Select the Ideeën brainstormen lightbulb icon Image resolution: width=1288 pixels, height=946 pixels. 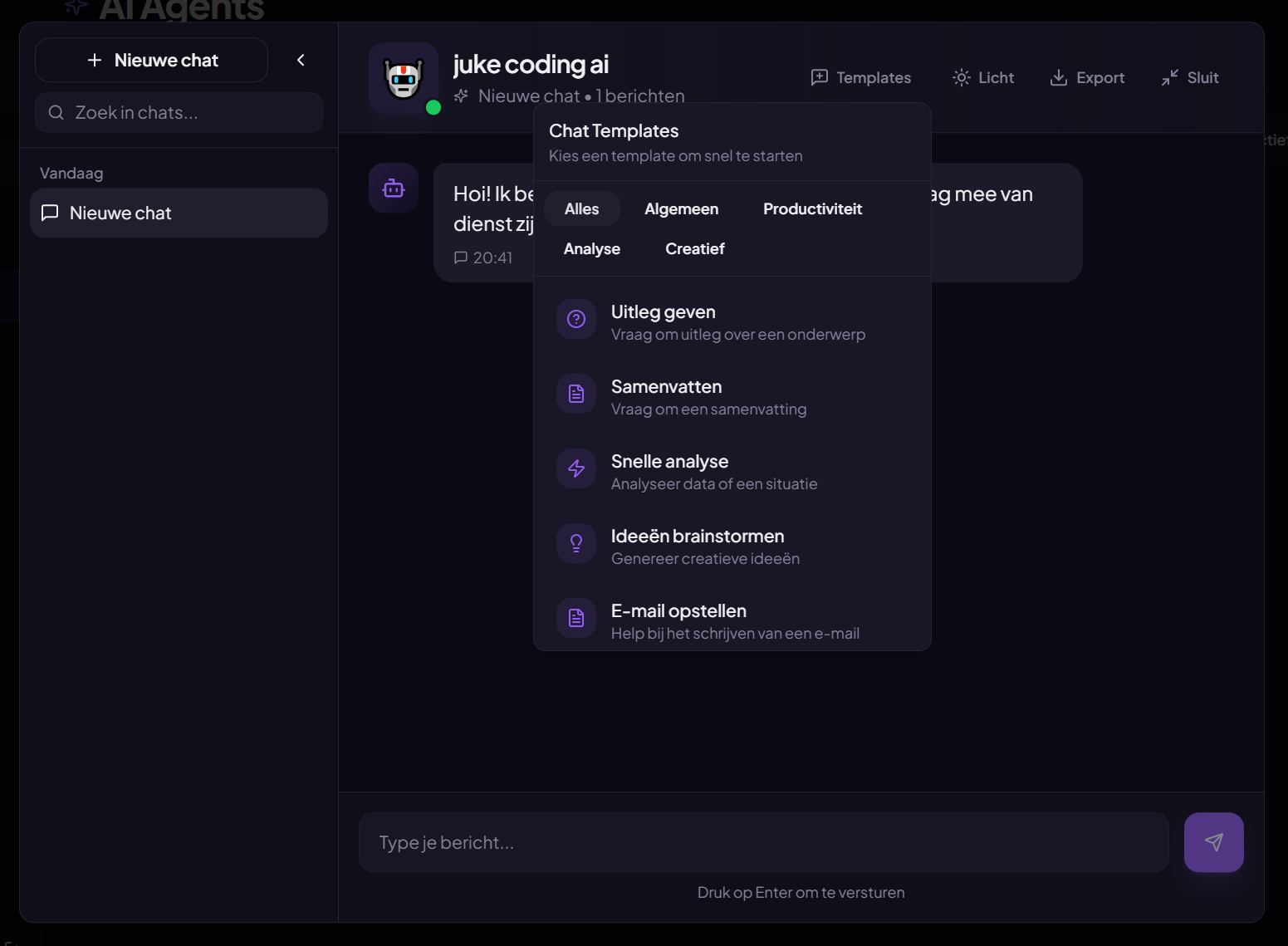[x=575, y=543]
